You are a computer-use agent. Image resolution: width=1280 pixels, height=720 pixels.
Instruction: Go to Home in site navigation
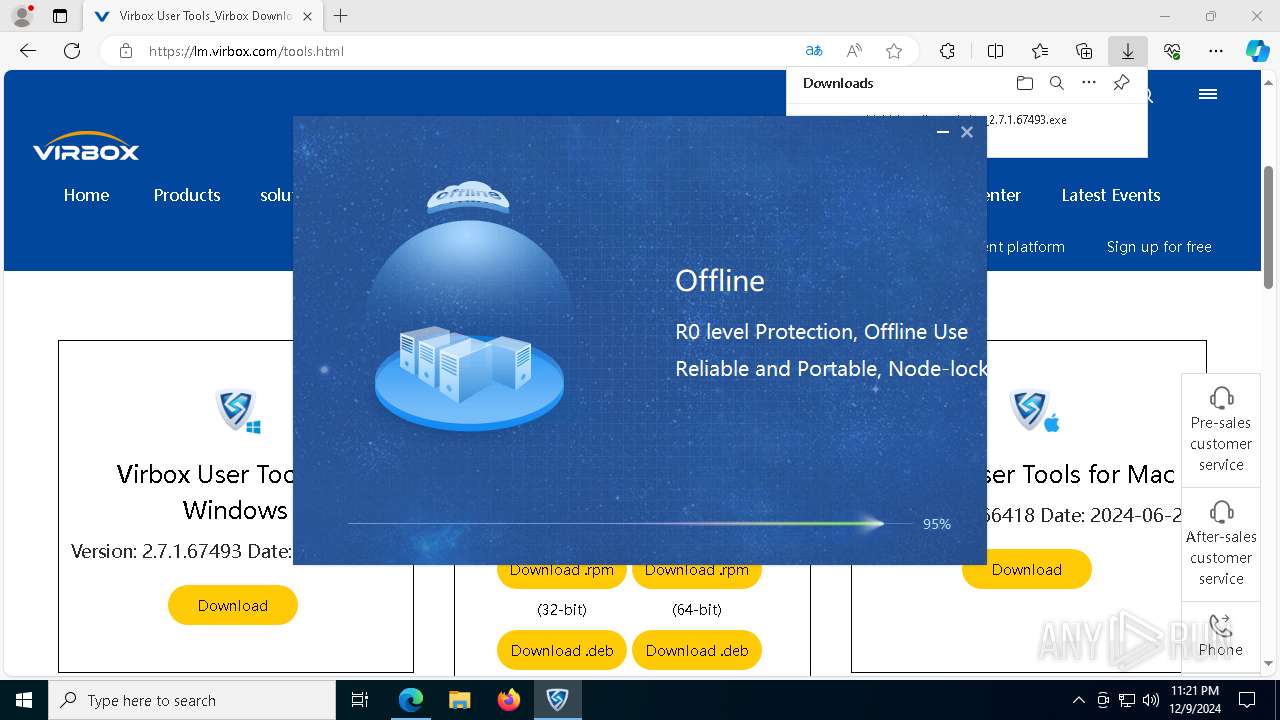click(x=86, y=195)
